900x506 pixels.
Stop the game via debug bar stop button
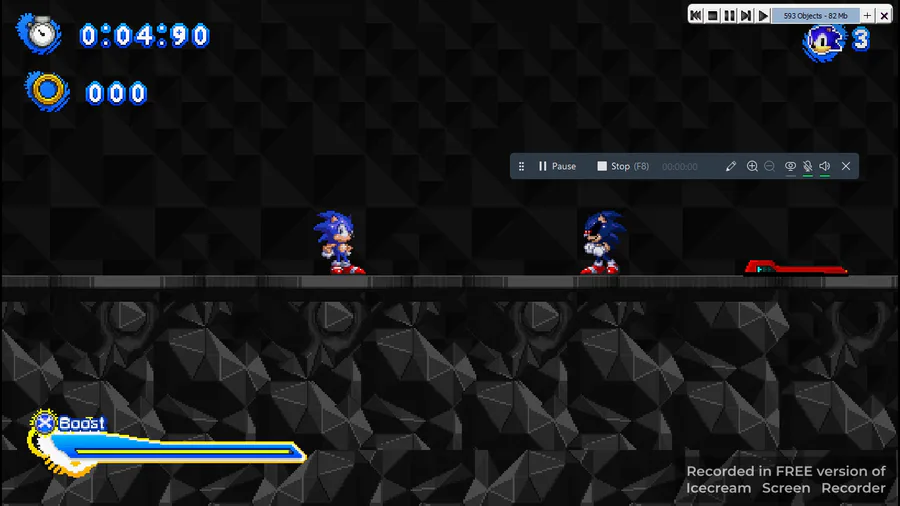[712, 15]
